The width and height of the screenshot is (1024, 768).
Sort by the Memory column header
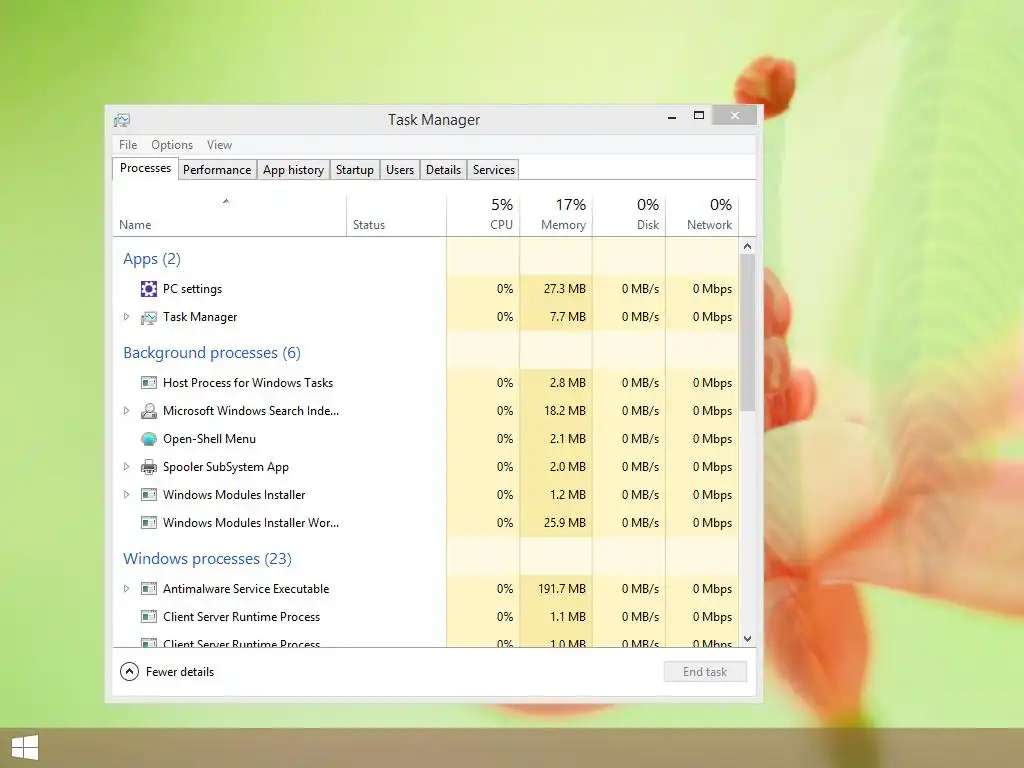point(556,216)
